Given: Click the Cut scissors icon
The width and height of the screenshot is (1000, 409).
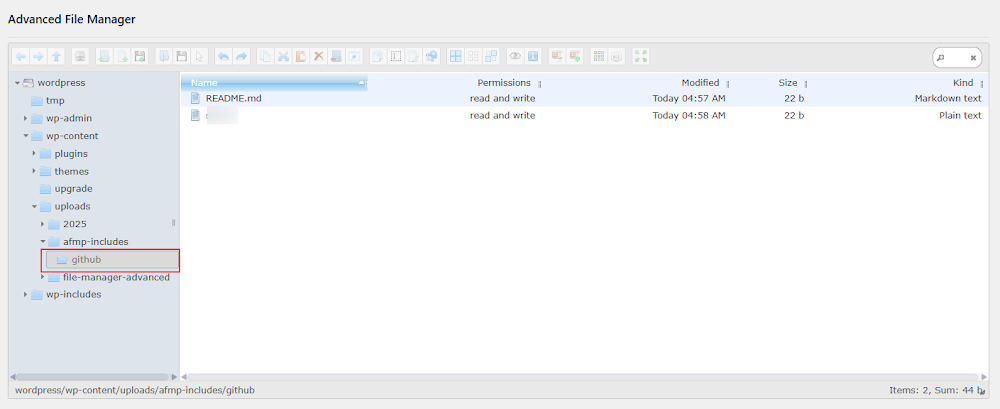Looking at the screenshot, I should click(283, 57).
